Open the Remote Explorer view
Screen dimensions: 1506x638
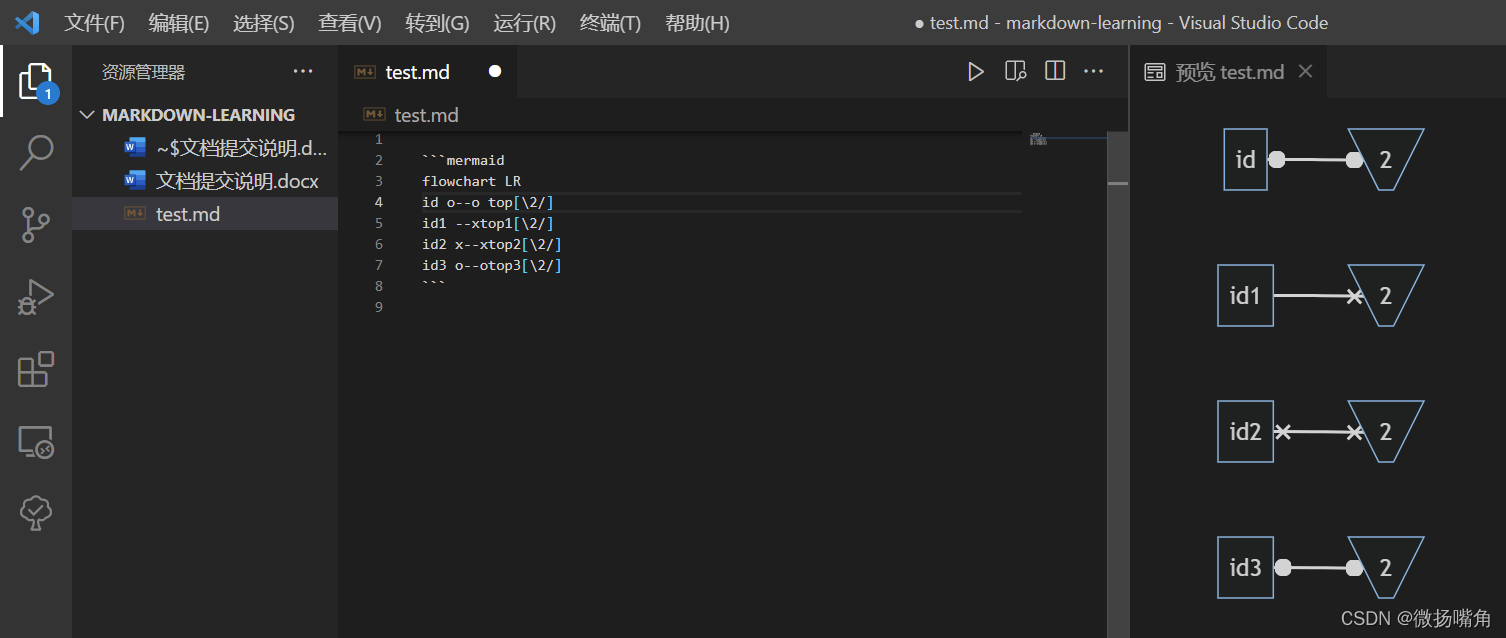36,441
